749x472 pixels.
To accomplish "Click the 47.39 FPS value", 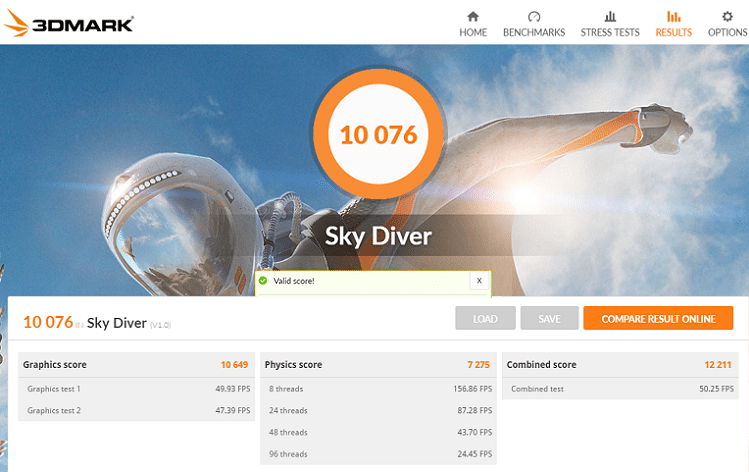I will 233,410.
